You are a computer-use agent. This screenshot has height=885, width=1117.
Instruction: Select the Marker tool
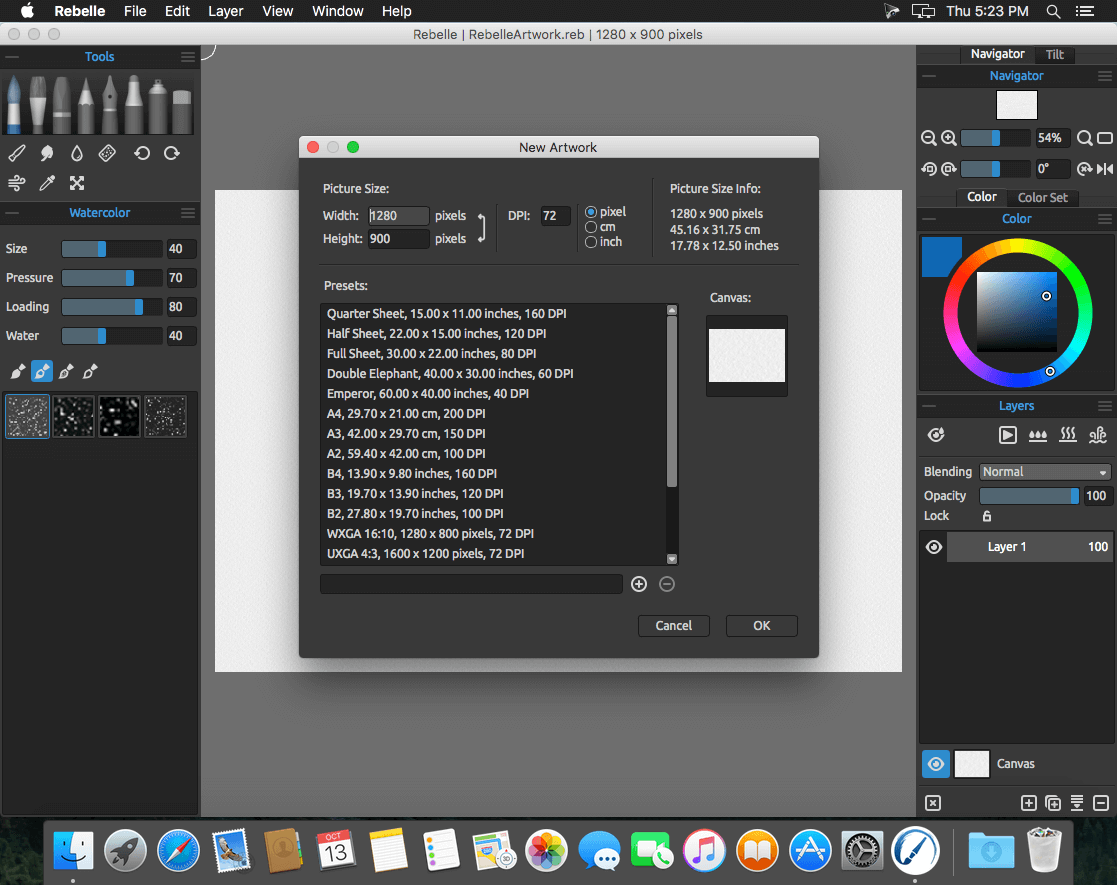[x=134, y=104]
